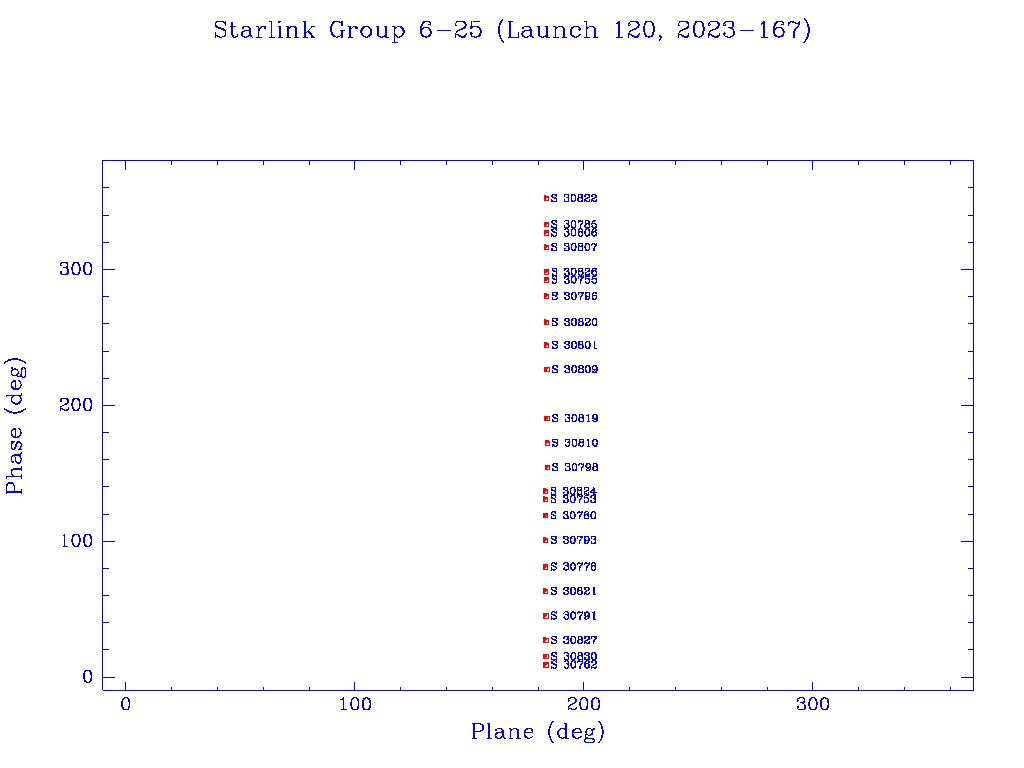This screenshot has height=768, width=1024.
Task: Click the "100" tick label on Plane axis
Action: click(355, 704)
